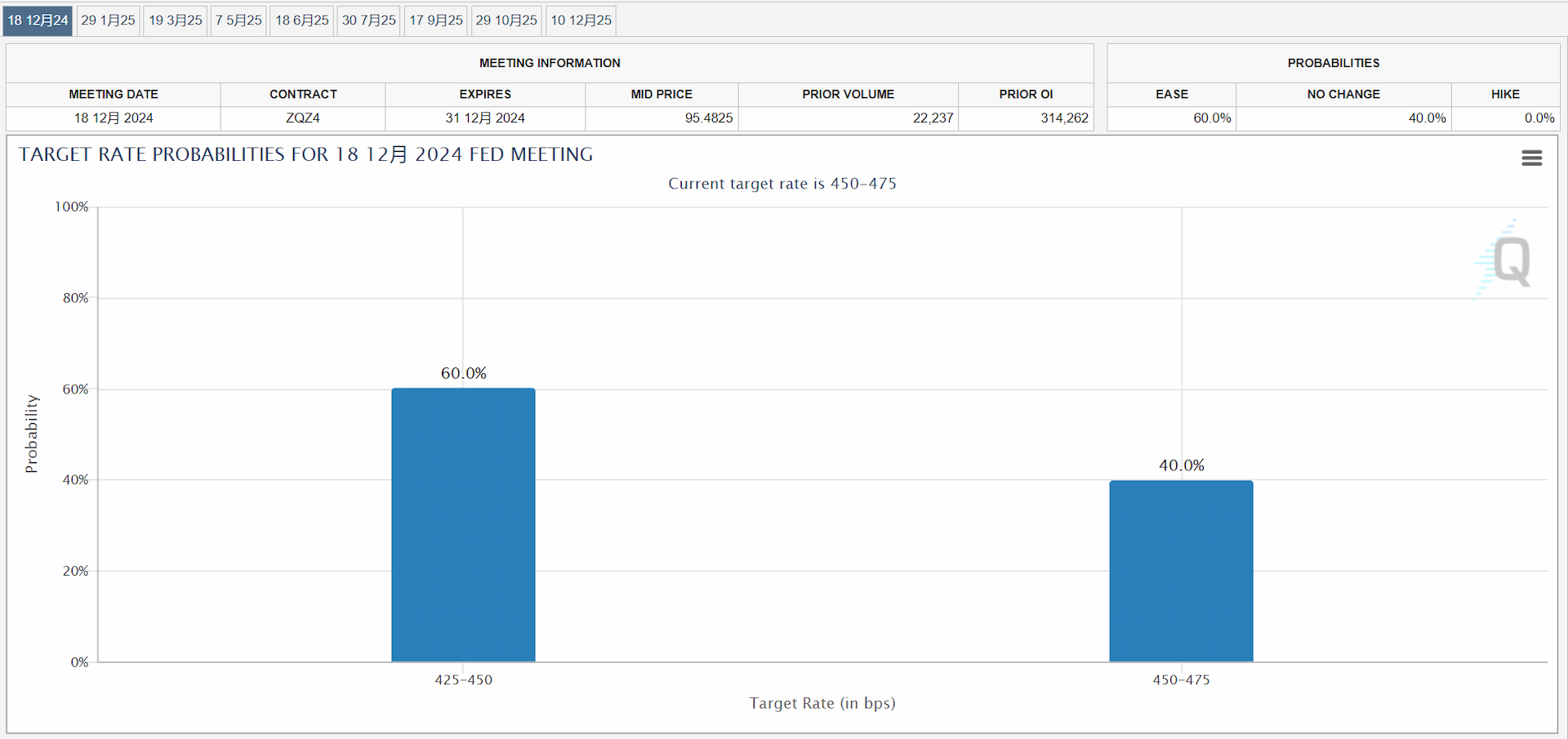
Task: Click the NO CHANGE probability header
Action: [1343, 95]
